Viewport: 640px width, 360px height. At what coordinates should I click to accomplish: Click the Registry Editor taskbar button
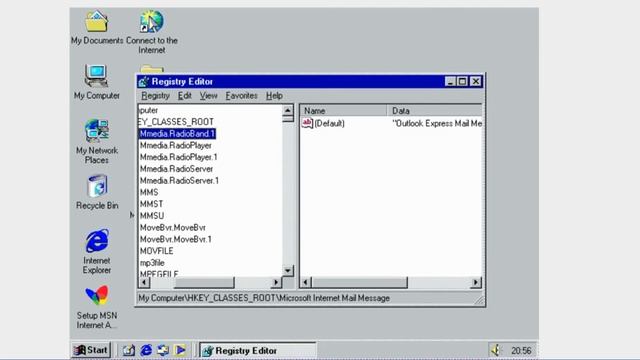point(258,351)
